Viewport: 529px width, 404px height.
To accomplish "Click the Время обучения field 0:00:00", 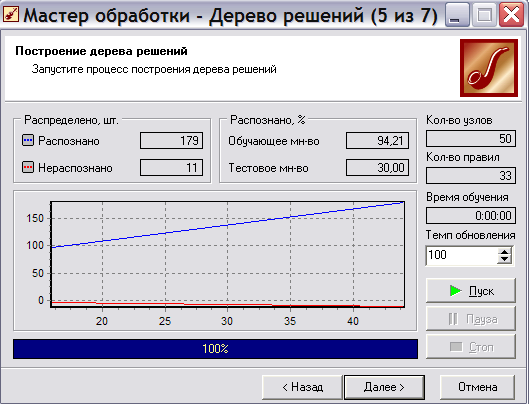I will tap(471, 216).
